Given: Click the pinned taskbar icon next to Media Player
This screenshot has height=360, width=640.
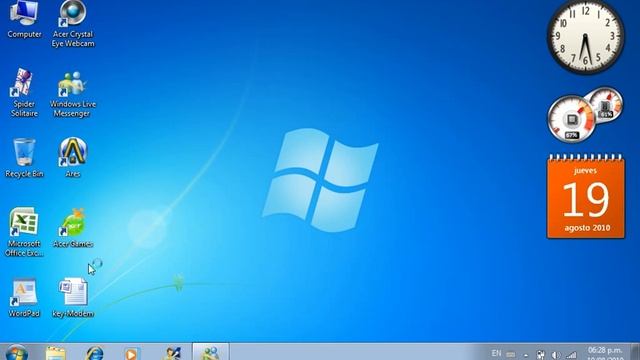Looking at the screenshot, I should 173,353.
